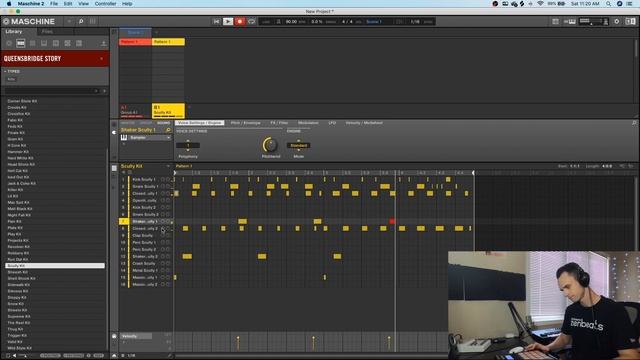Screen dimensions: 640x360
Task: Open the File menu
Action: click(54, 4)
